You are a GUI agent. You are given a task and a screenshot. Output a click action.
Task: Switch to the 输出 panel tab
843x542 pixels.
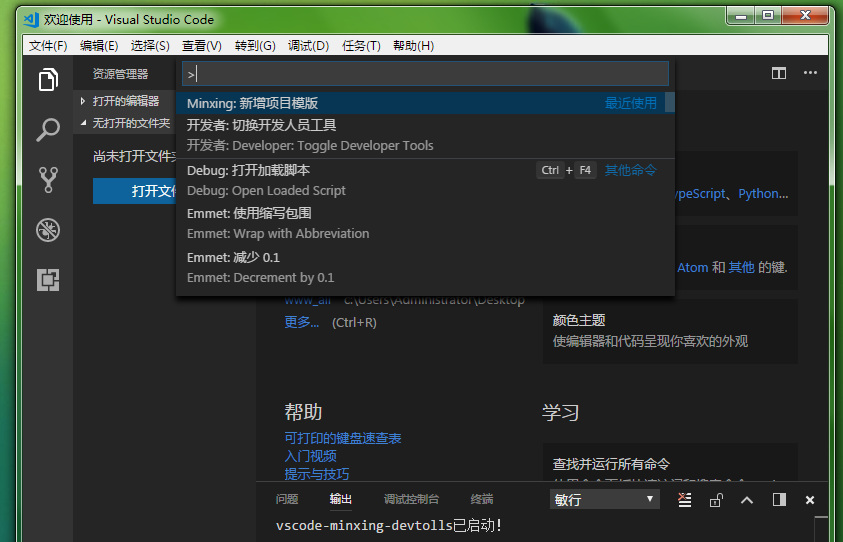click(x=340, y=500)
